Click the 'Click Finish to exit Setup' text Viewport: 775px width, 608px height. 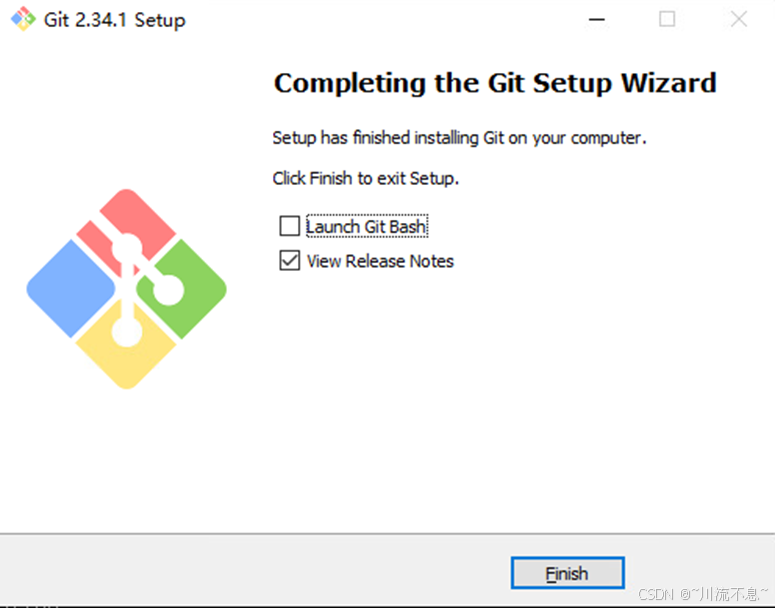(366, 178)
